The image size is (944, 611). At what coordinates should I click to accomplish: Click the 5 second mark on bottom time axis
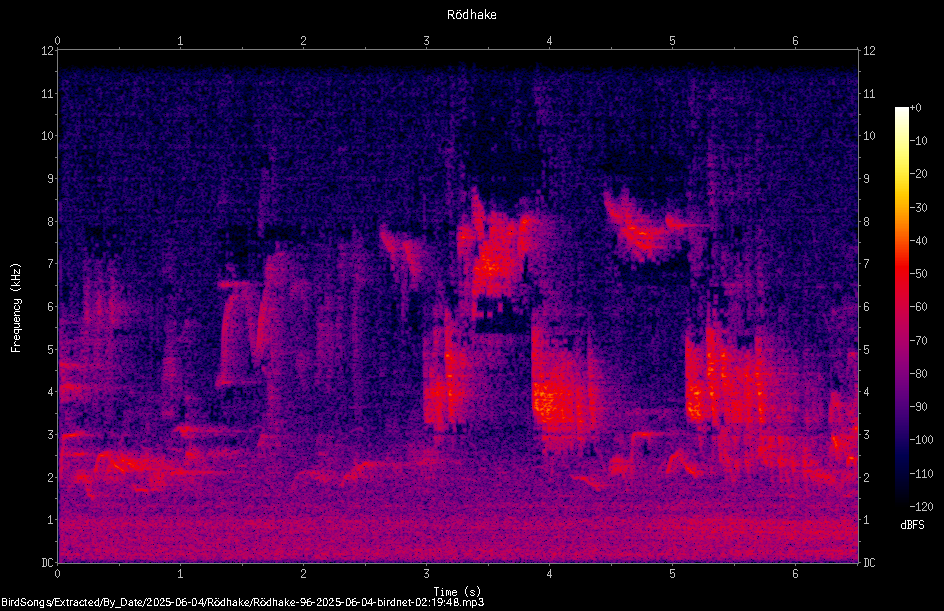point(672,574)
